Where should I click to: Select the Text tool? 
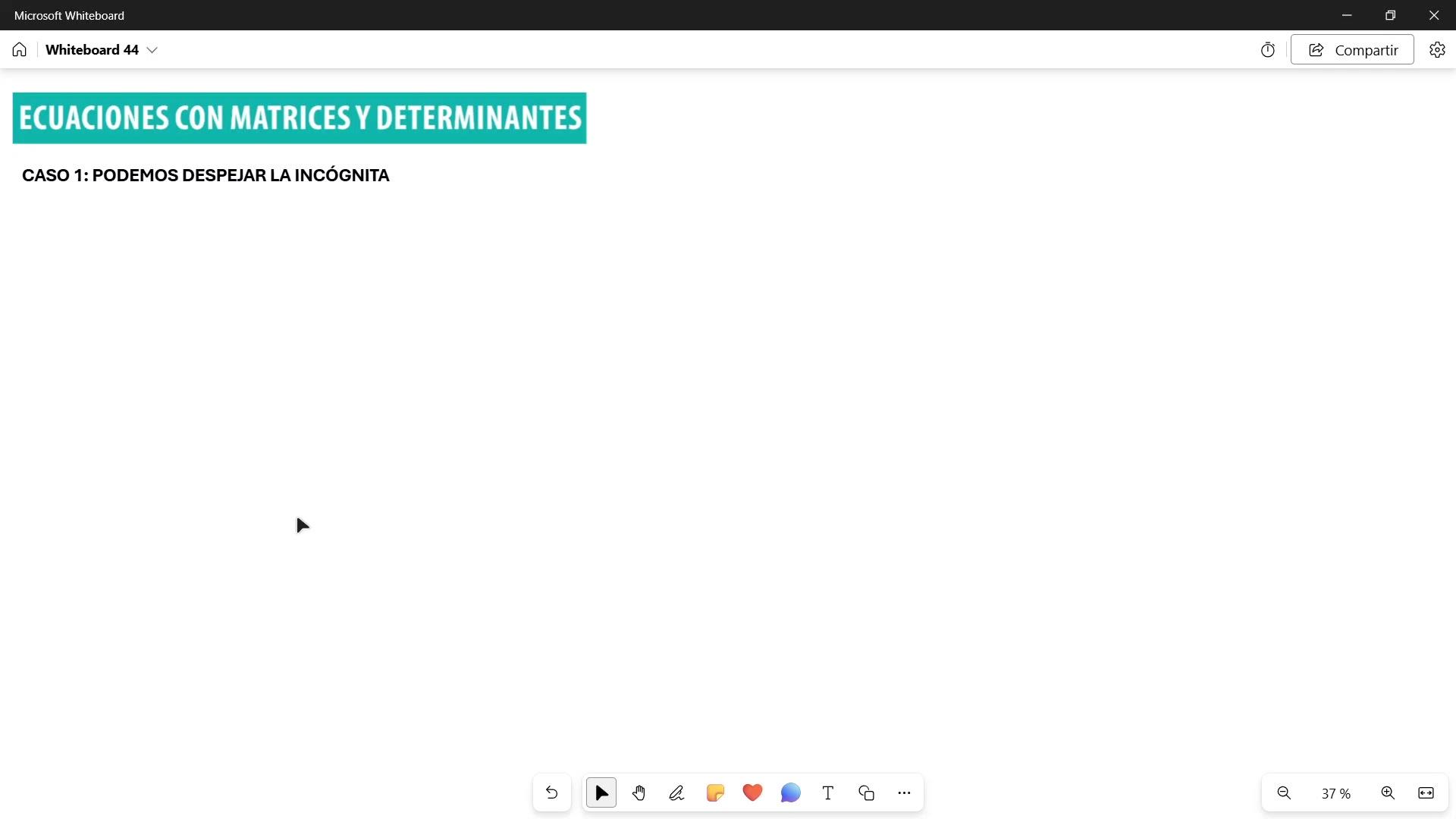point(828,793)
